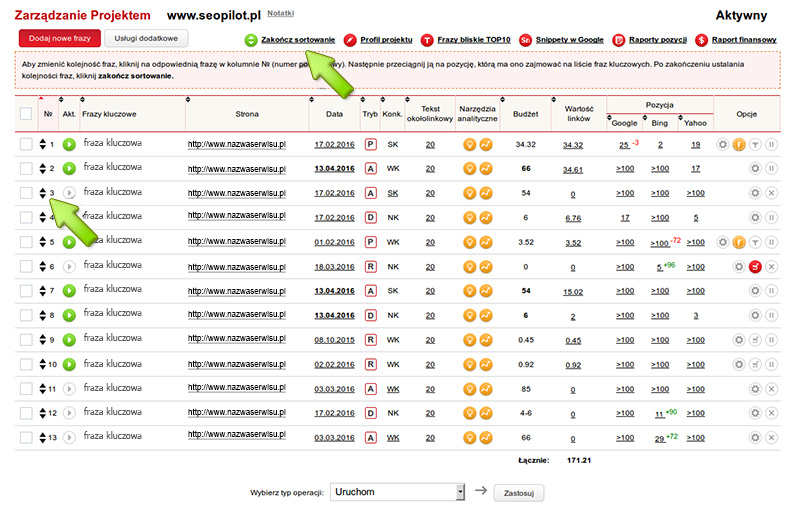Open the Notatki link beside project name
The width and height of the screenshot is (800, 511).
coord(281,13)
